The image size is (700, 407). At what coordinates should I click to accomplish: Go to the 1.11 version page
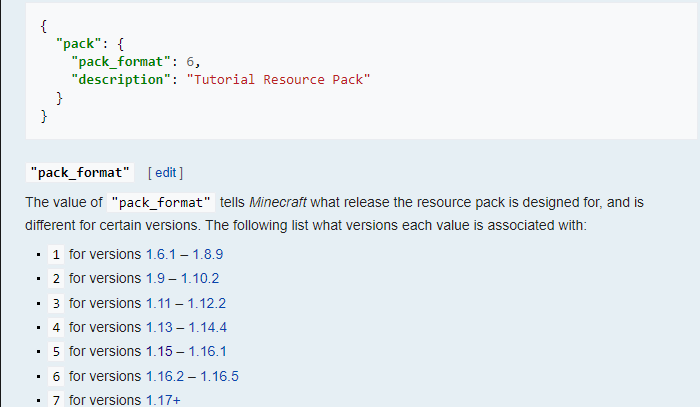[x=159, y=303]
